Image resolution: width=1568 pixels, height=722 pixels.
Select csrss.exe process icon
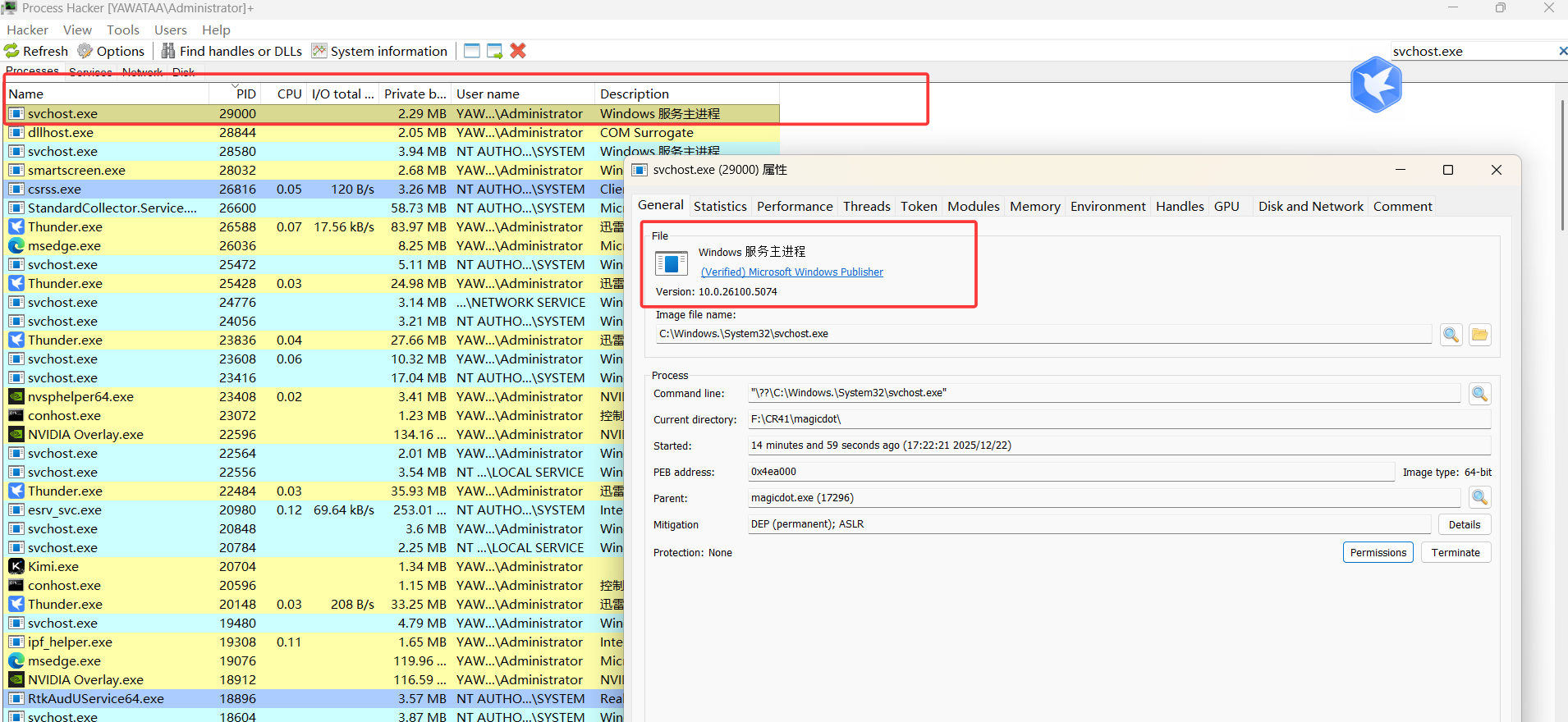[x=16, y=189]
